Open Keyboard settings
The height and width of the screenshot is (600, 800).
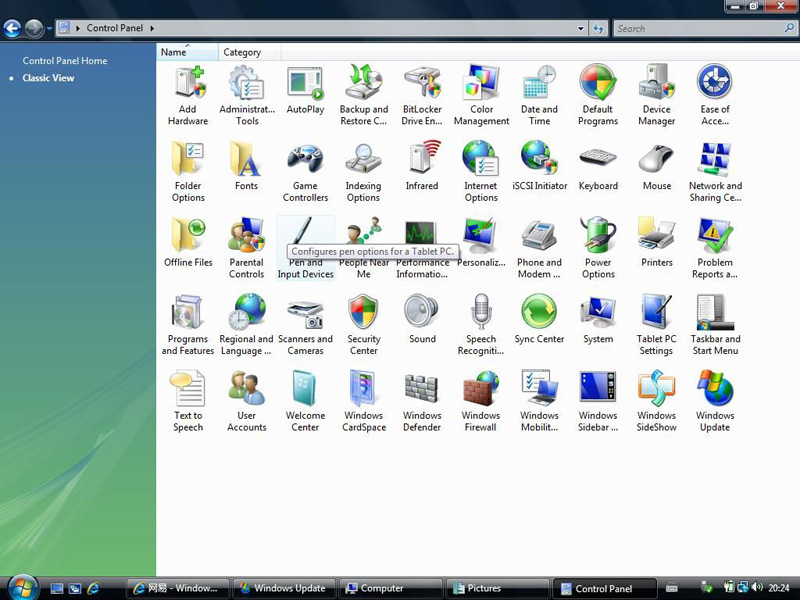click(598, 167)
